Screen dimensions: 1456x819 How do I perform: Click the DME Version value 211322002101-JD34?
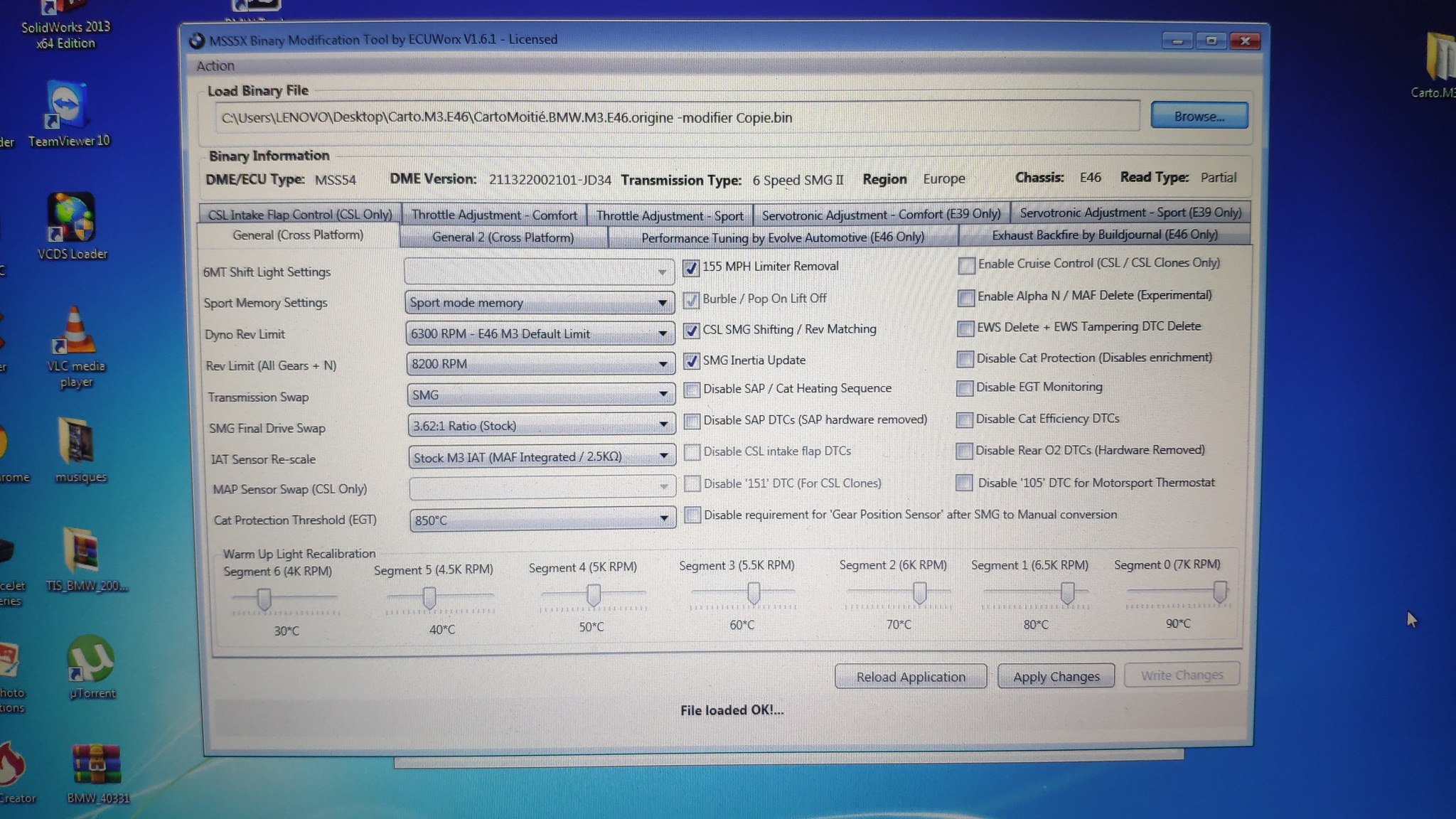(x=550, y=180)
